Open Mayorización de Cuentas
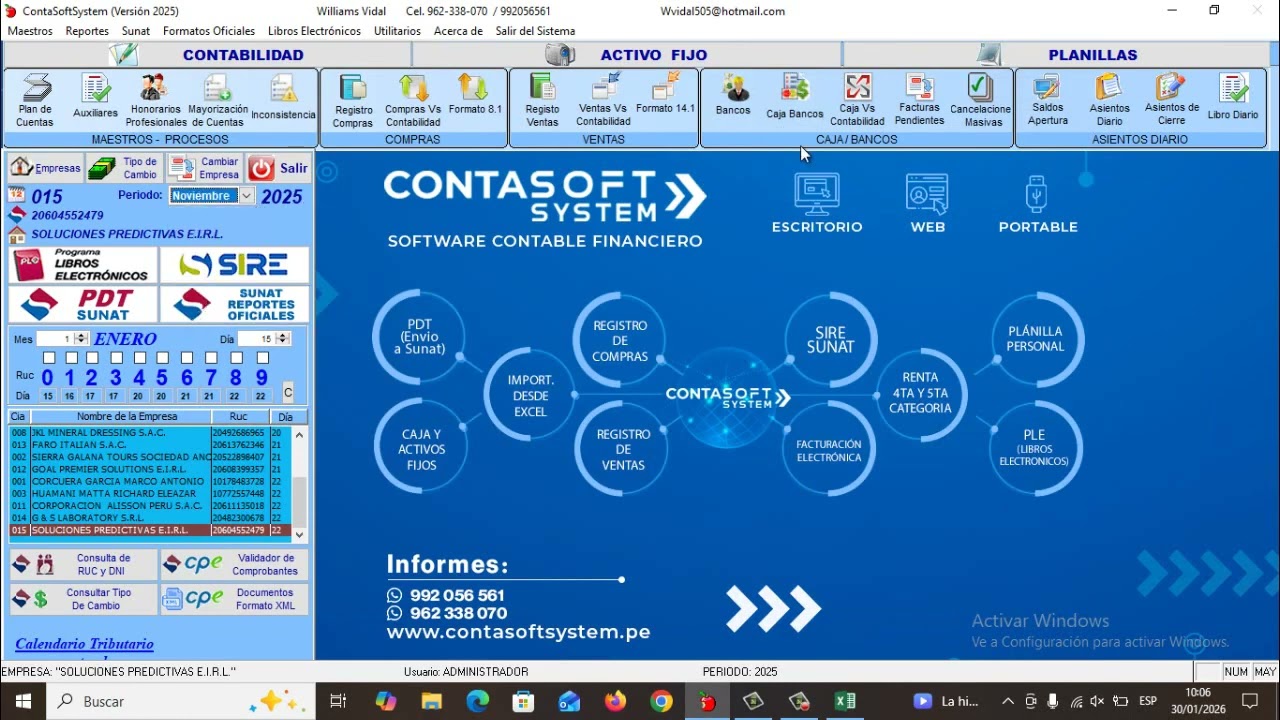 pos(218,101)
